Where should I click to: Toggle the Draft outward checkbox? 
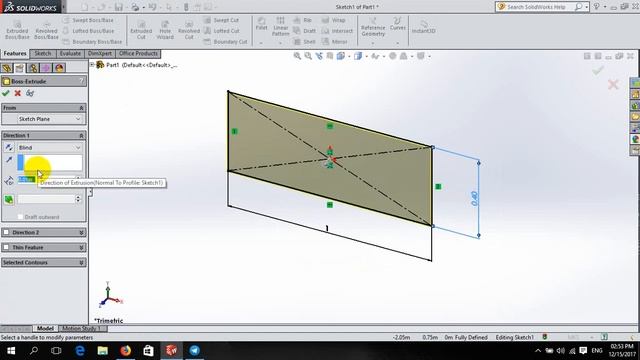coord(20,217)
